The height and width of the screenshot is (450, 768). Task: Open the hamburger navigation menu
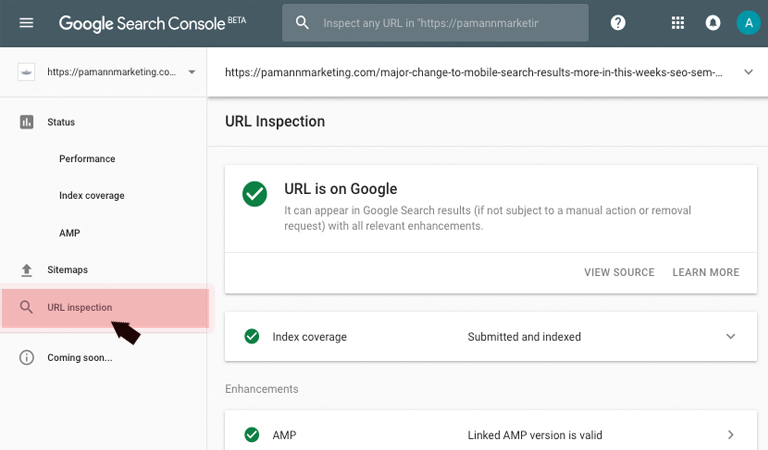tap(26, 23)
